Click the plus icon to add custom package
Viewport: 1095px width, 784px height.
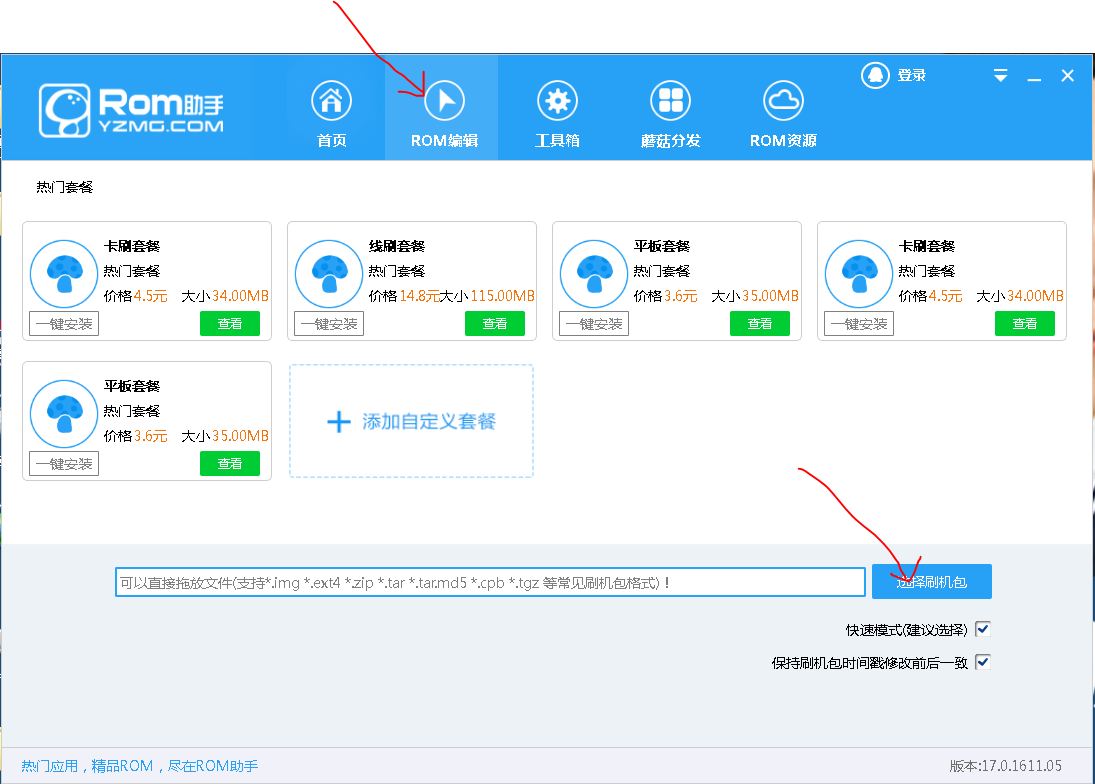pos(337,420)
